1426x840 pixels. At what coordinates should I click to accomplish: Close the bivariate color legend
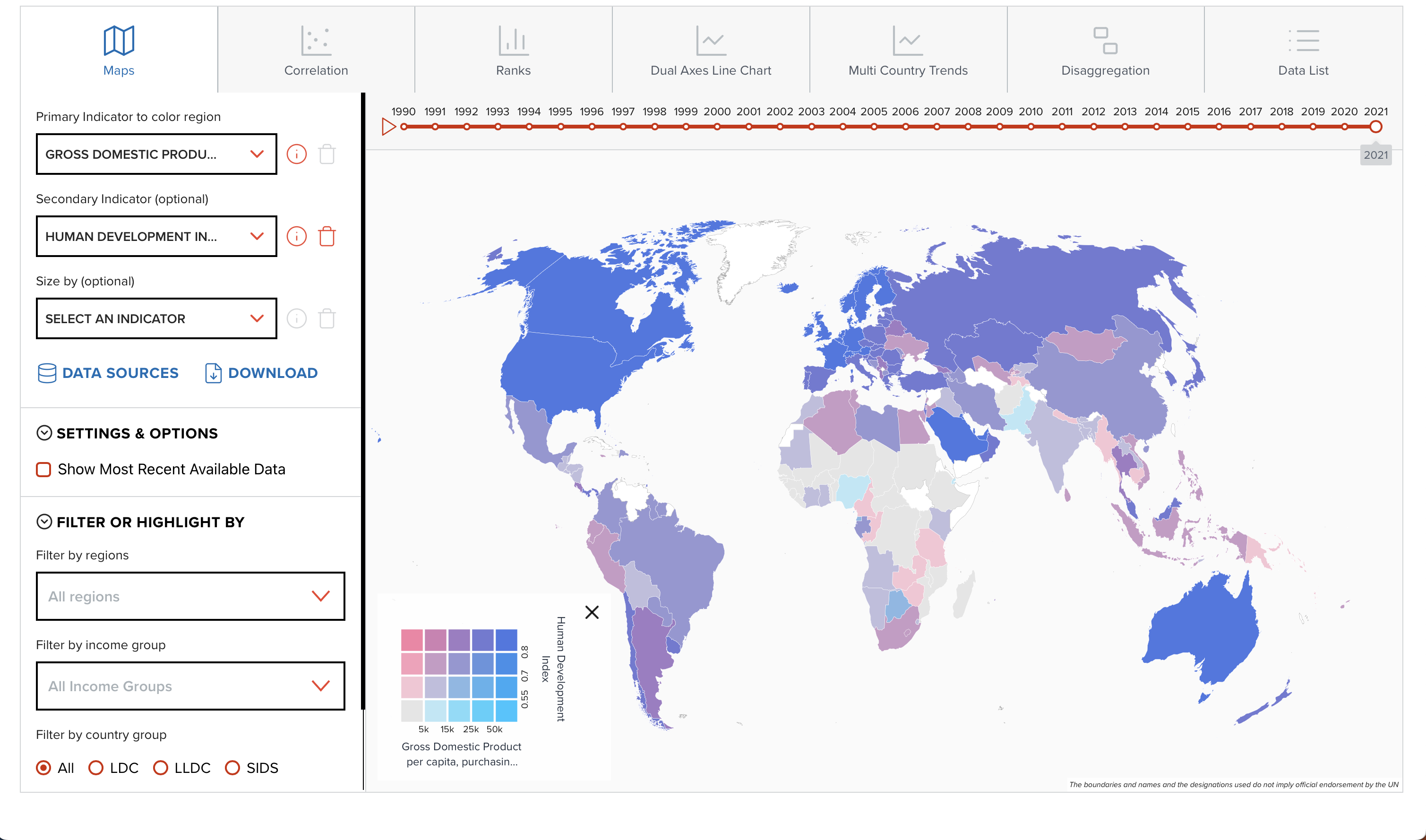click(x=592, y=612)
